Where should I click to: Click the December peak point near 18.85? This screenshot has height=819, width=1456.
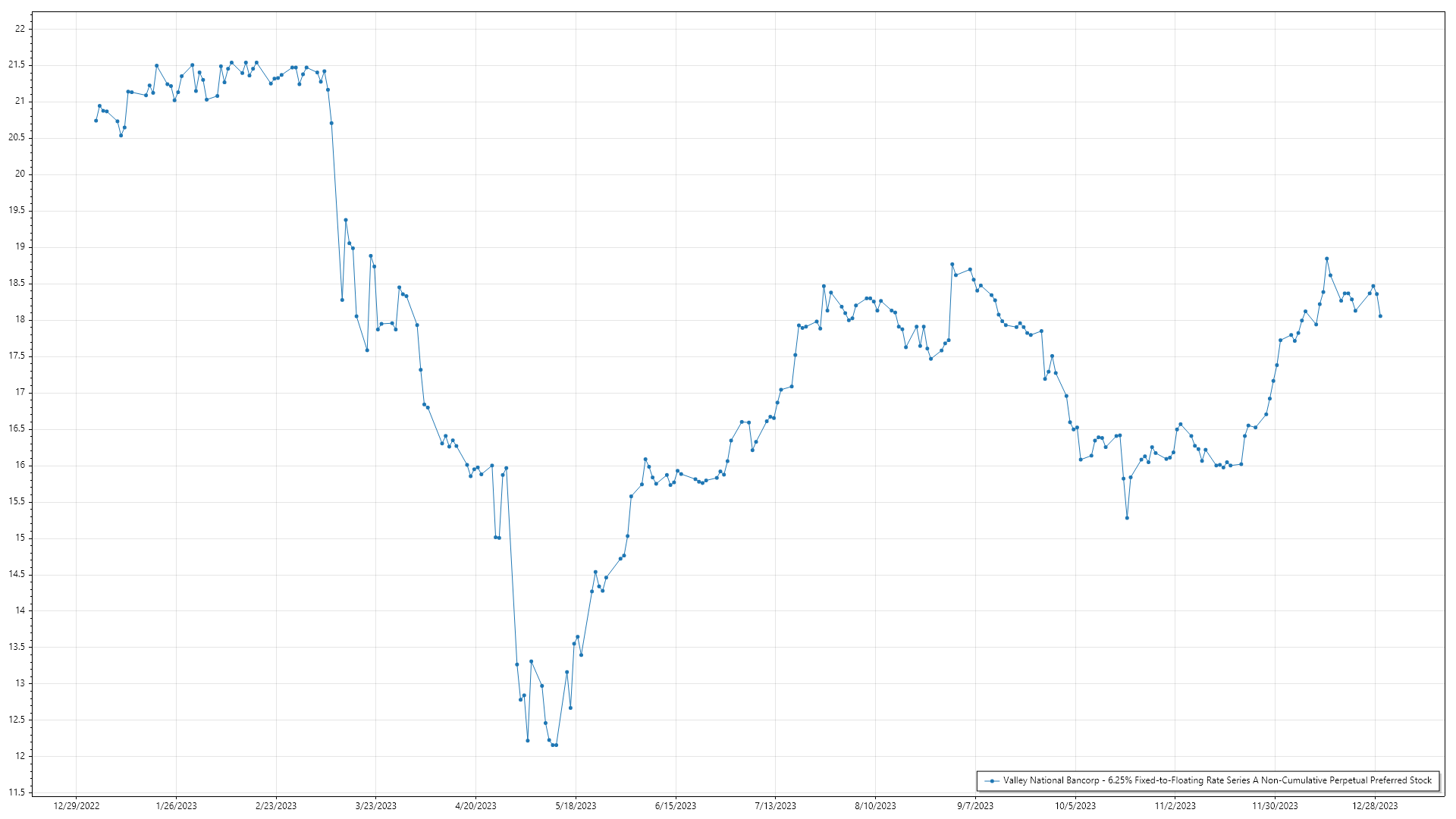[x=1326, y=259]
